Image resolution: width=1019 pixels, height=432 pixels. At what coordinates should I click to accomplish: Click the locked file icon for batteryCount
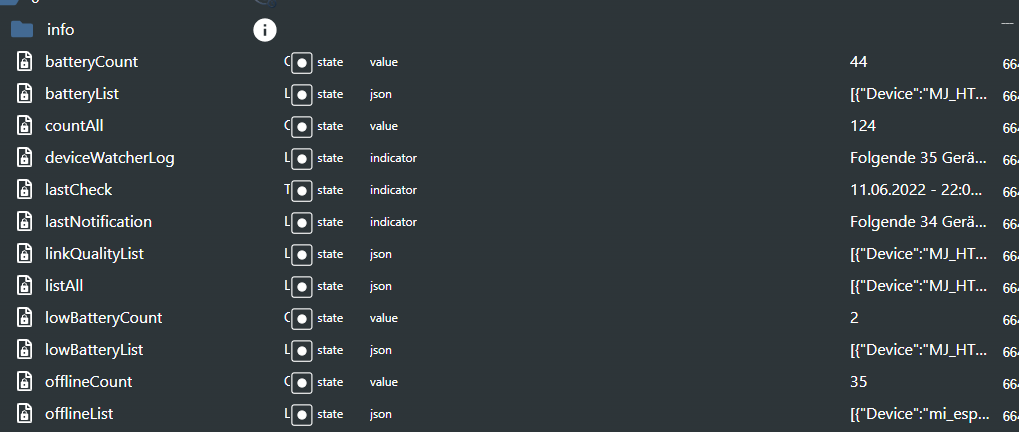click(24, 62)
